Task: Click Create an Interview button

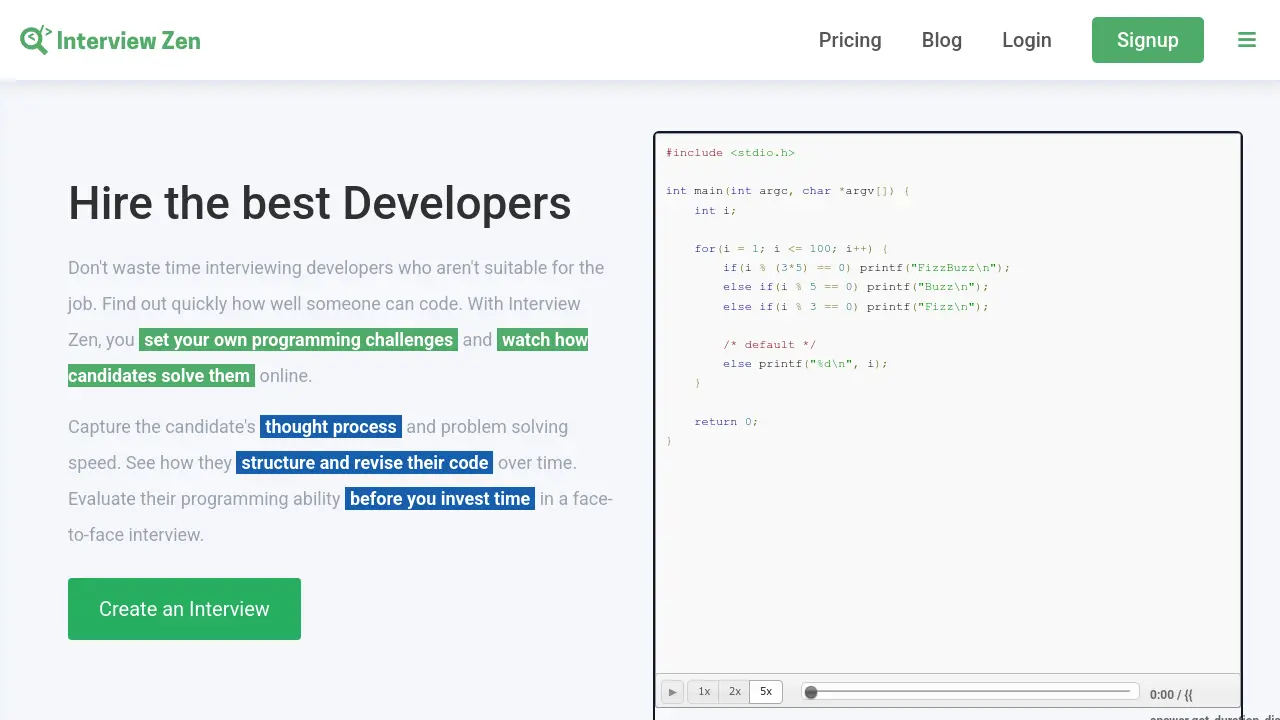Action: click(x=184, y=609)
